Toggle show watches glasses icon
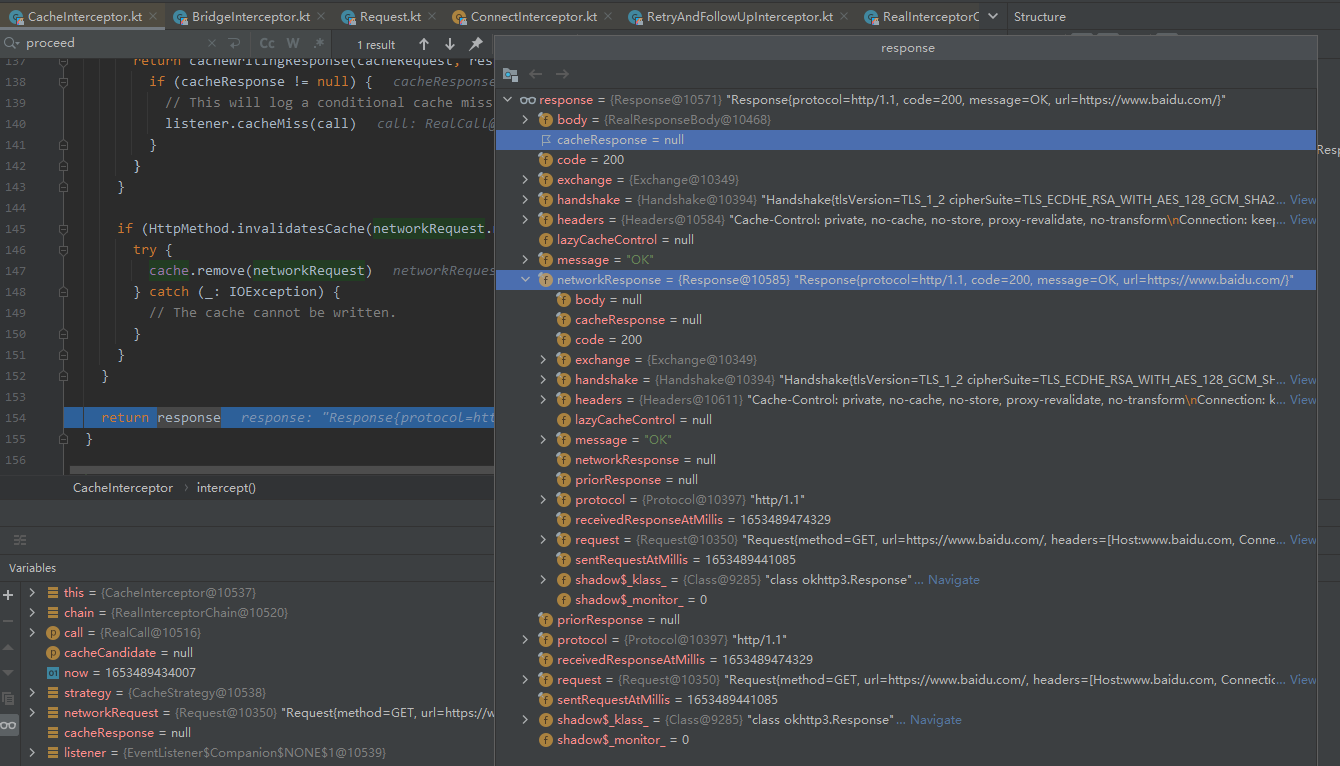1340x766 pixels. click(x=9, y=725)
